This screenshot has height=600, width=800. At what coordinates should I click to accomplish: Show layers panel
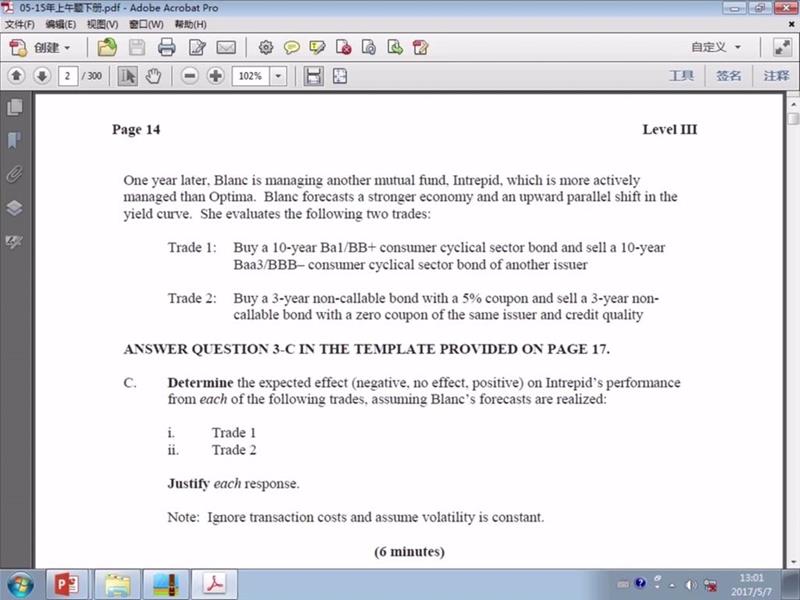click(x=14, y=208)
